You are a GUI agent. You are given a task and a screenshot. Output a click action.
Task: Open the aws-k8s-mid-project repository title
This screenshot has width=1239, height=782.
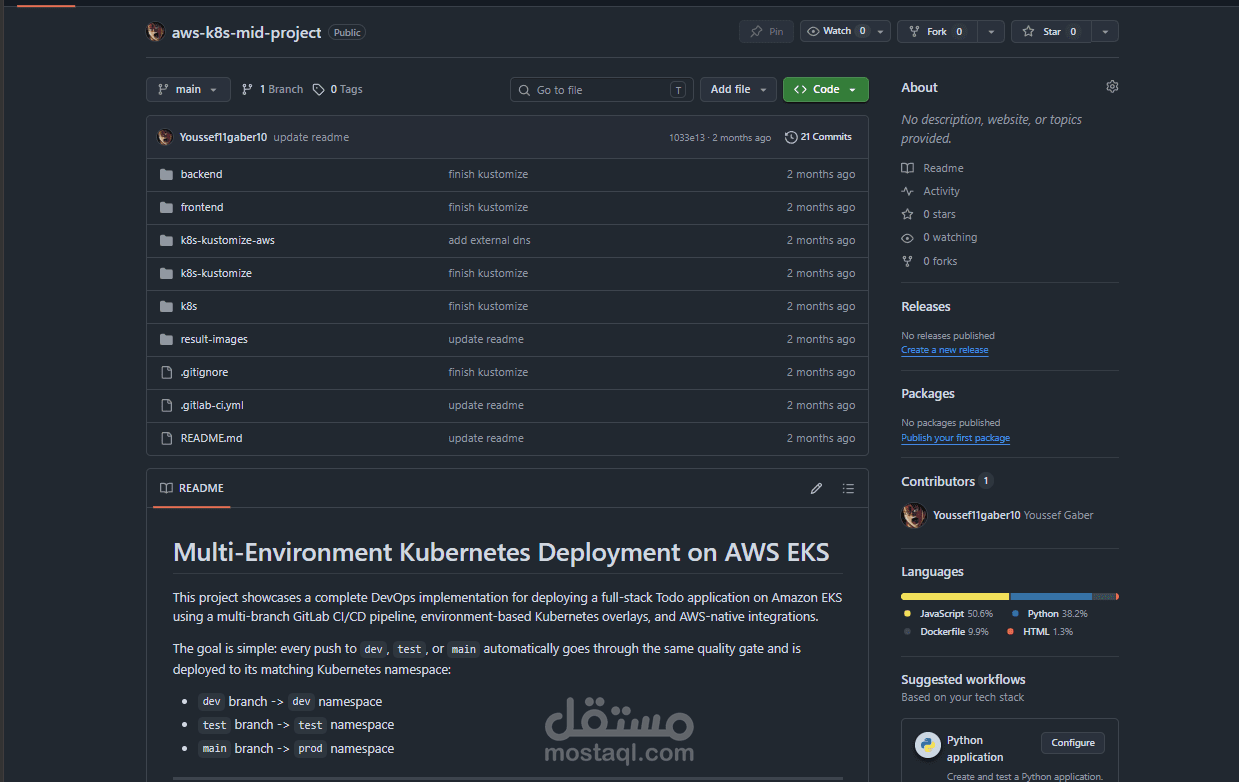[246, 32]
